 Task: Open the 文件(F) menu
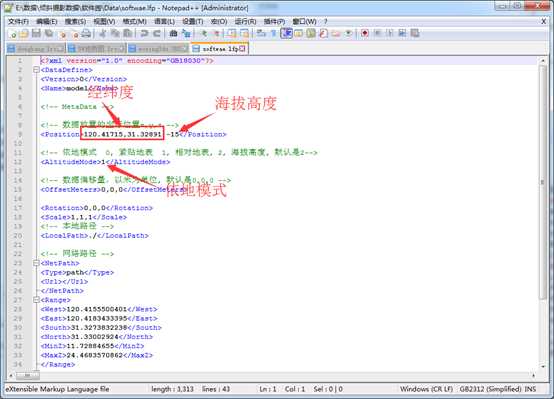pos(18,22)
